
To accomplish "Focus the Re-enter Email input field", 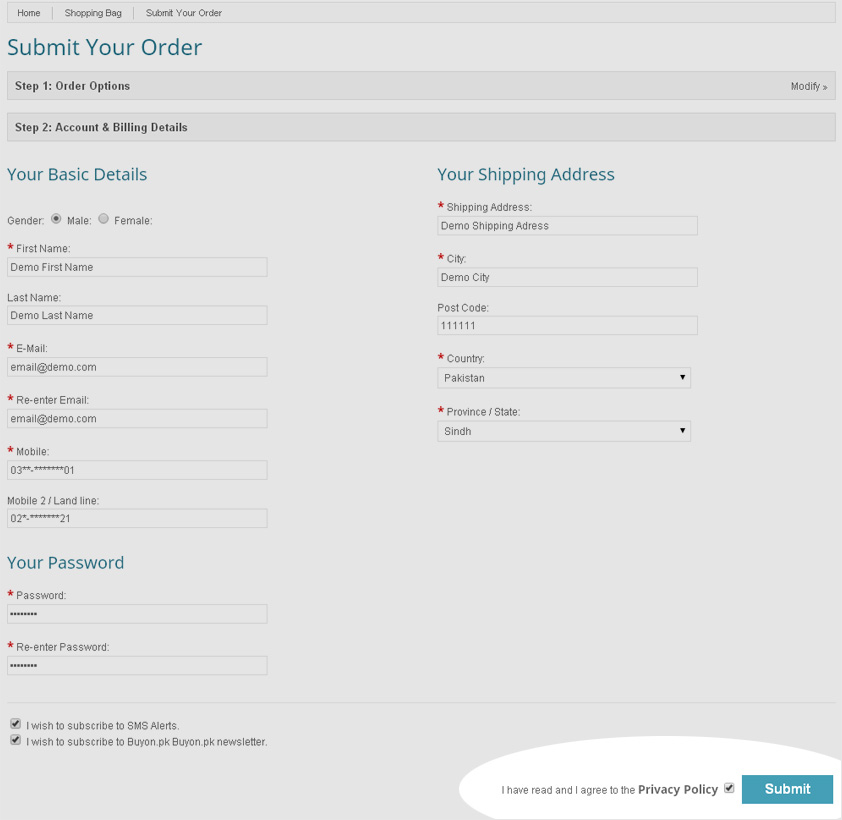I will click(x=137, y=419).
